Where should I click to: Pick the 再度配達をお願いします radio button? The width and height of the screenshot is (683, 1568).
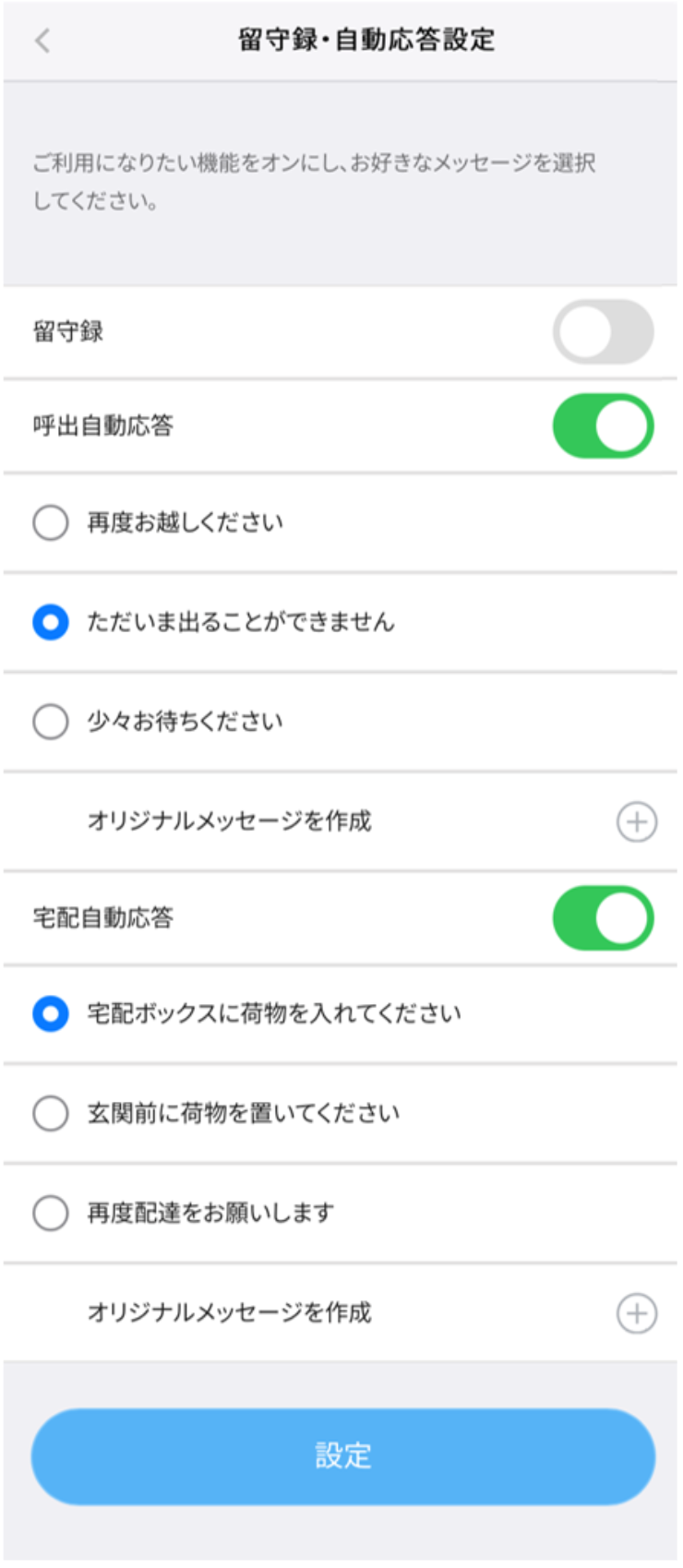coord(51,1213)
